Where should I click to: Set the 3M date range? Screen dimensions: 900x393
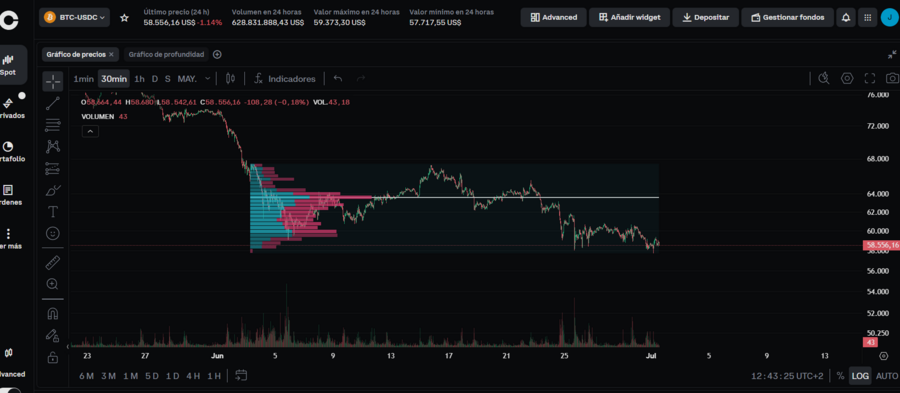(108, 376)
